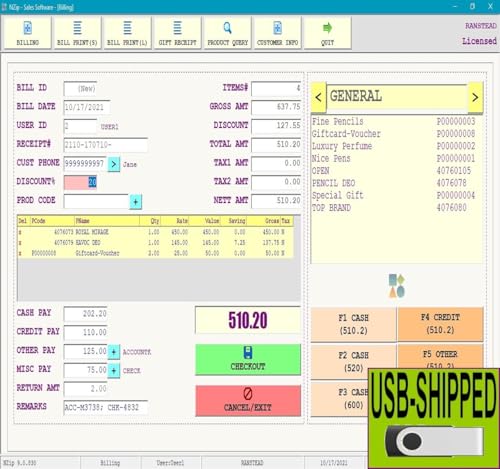The width and height of the screenshot is (500, 469).
Task: Go to next product category arrow
Action: (475, 97)
